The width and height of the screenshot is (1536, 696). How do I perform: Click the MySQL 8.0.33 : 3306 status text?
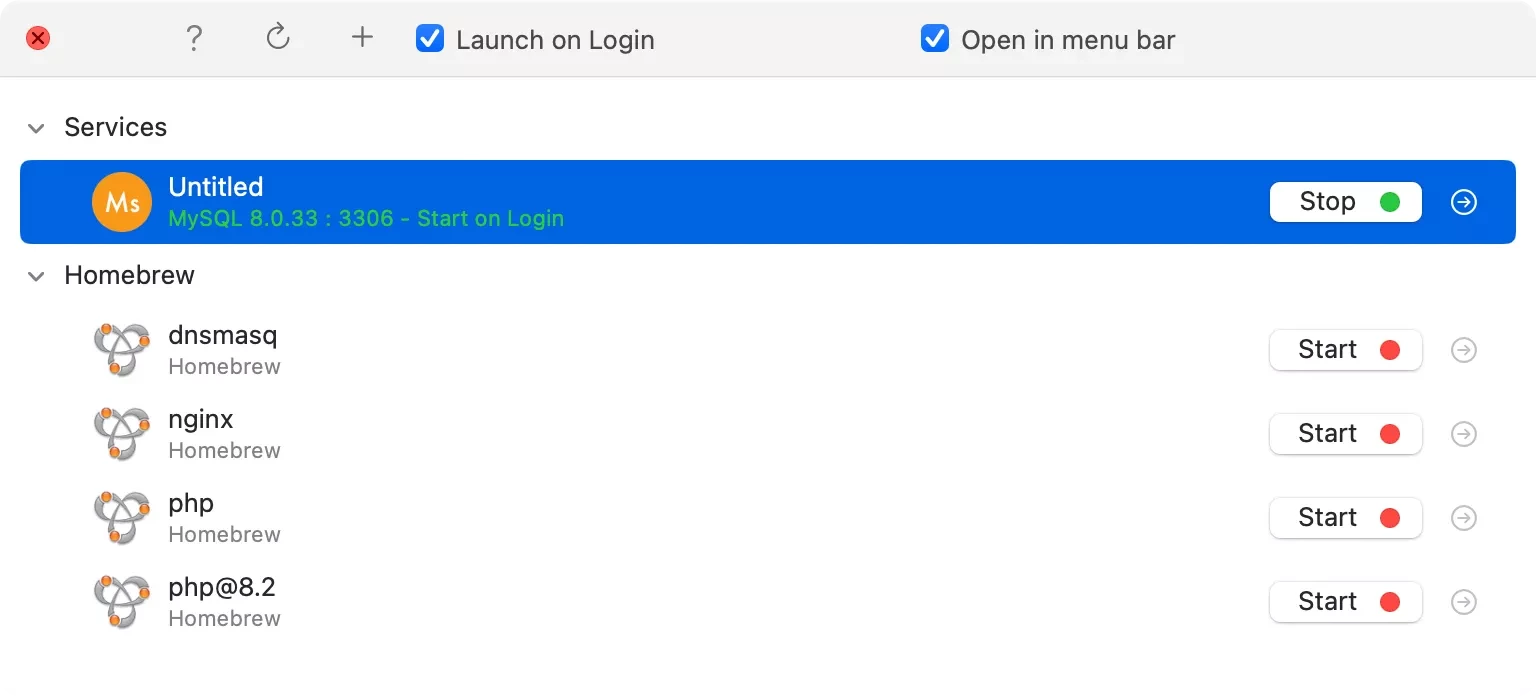click(x=366, y=218)
